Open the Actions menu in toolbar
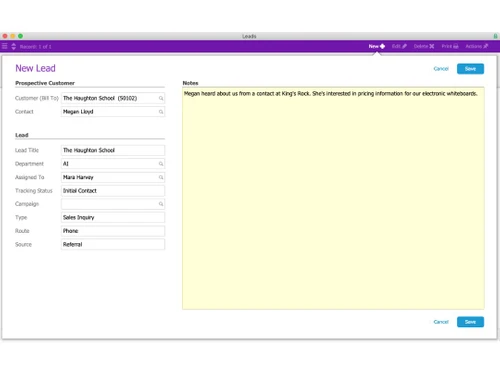The height and width of the screenshot is (375, 500). pos(477,46)
